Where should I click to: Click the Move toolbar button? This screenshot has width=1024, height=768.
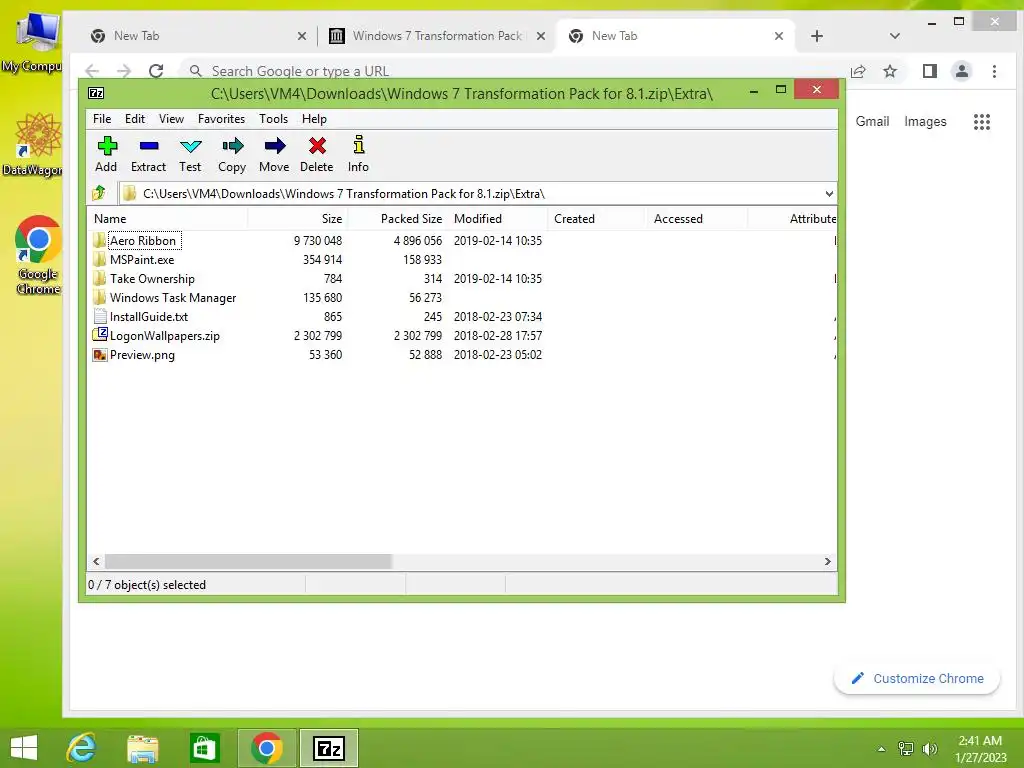click(x=274, y=154)
